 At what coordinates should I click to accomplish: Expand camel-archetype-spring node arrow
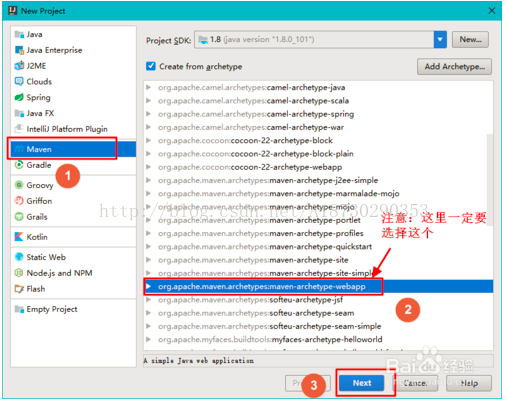pos(149,114)
